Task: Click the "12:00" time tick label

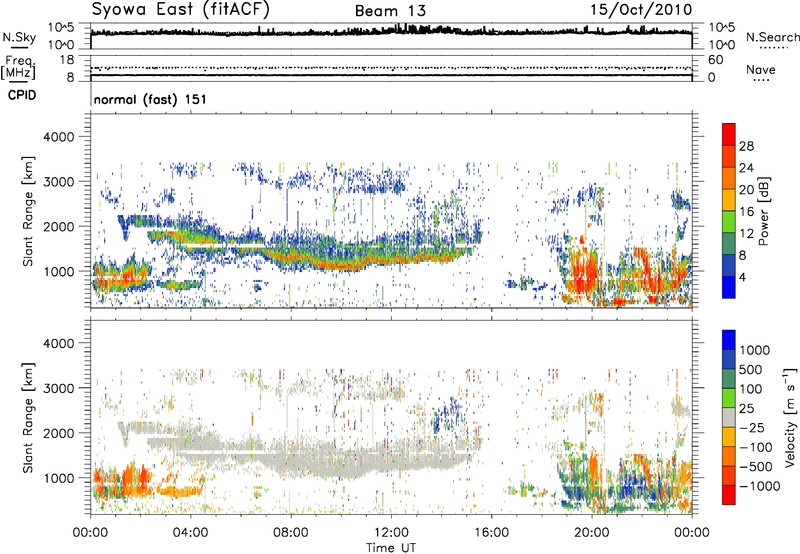Action: click(391, 533)
